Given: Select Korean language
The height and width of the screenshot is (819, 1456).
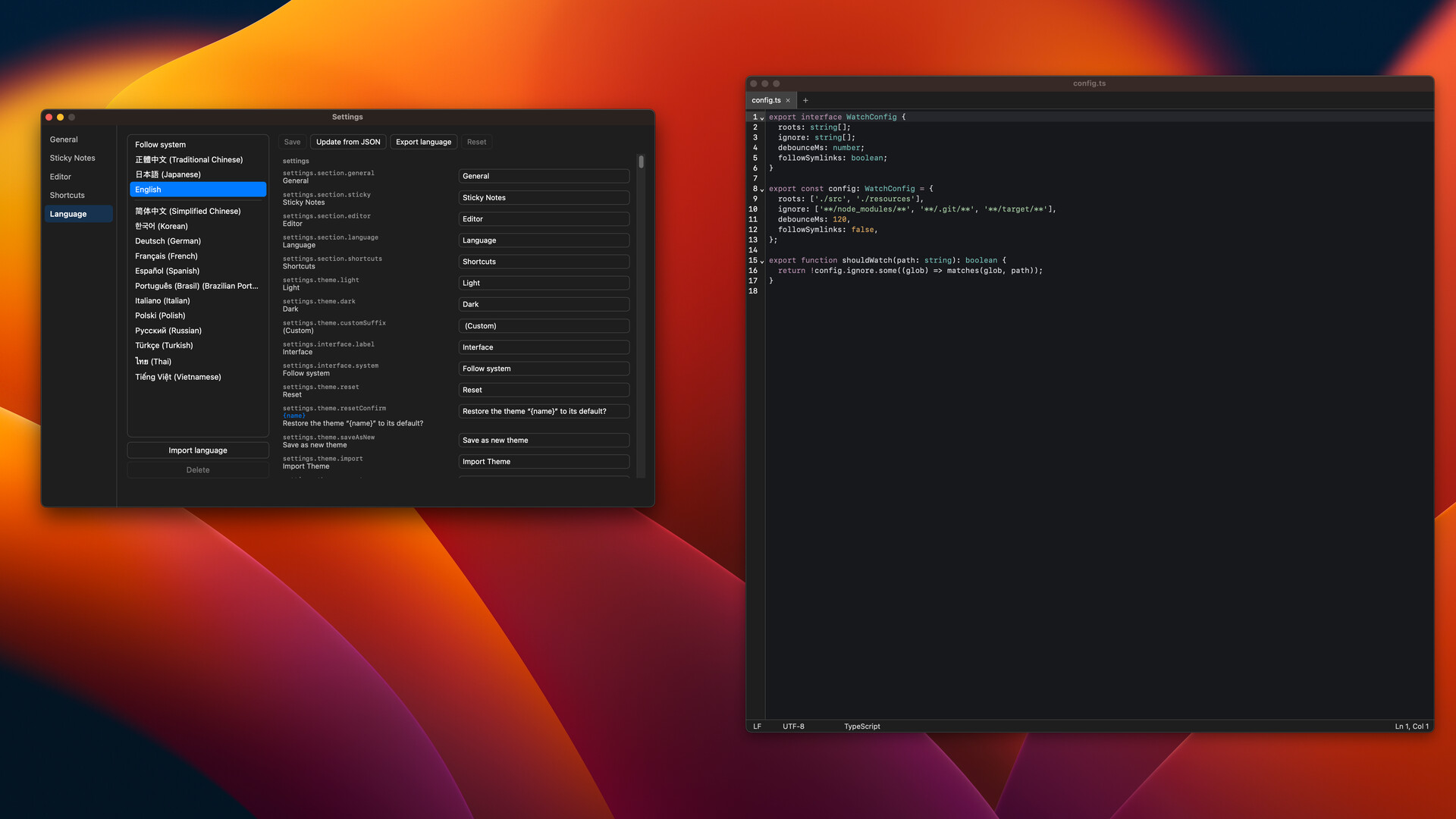Looking at the screenshot, I should [x=198, y=226].
